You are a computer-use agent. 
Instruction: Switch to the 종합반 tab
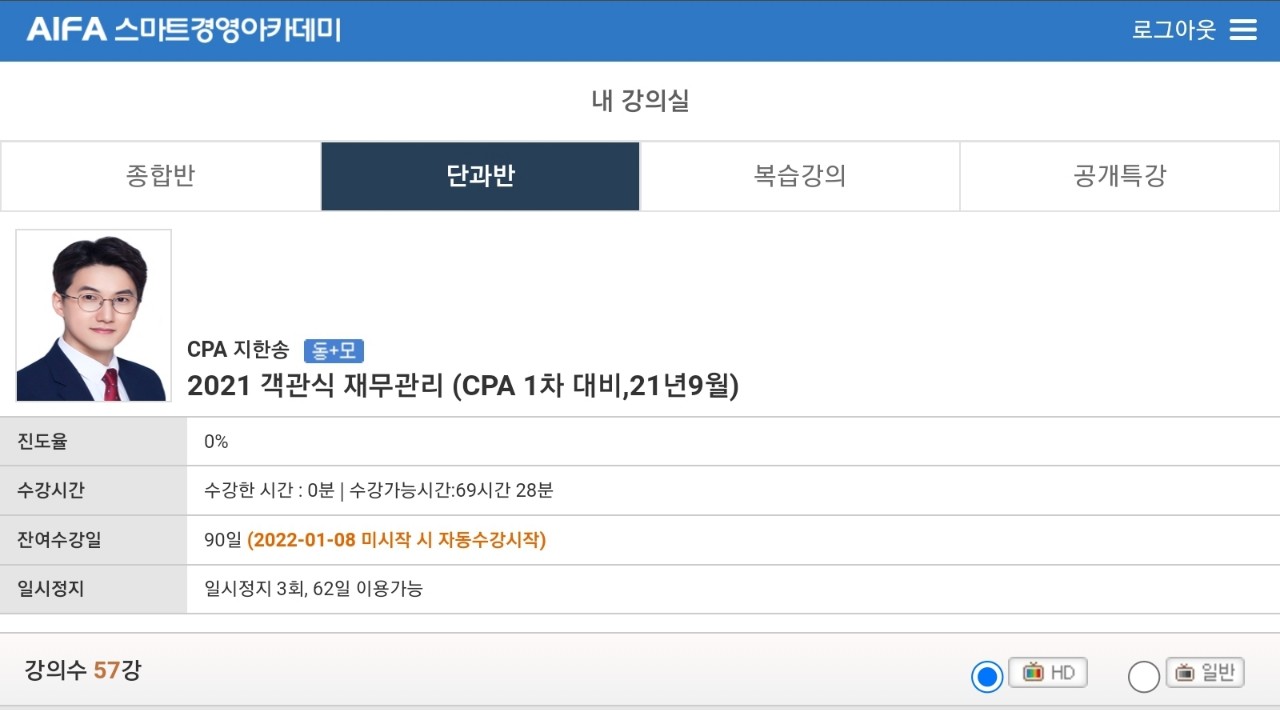(160, 176)
